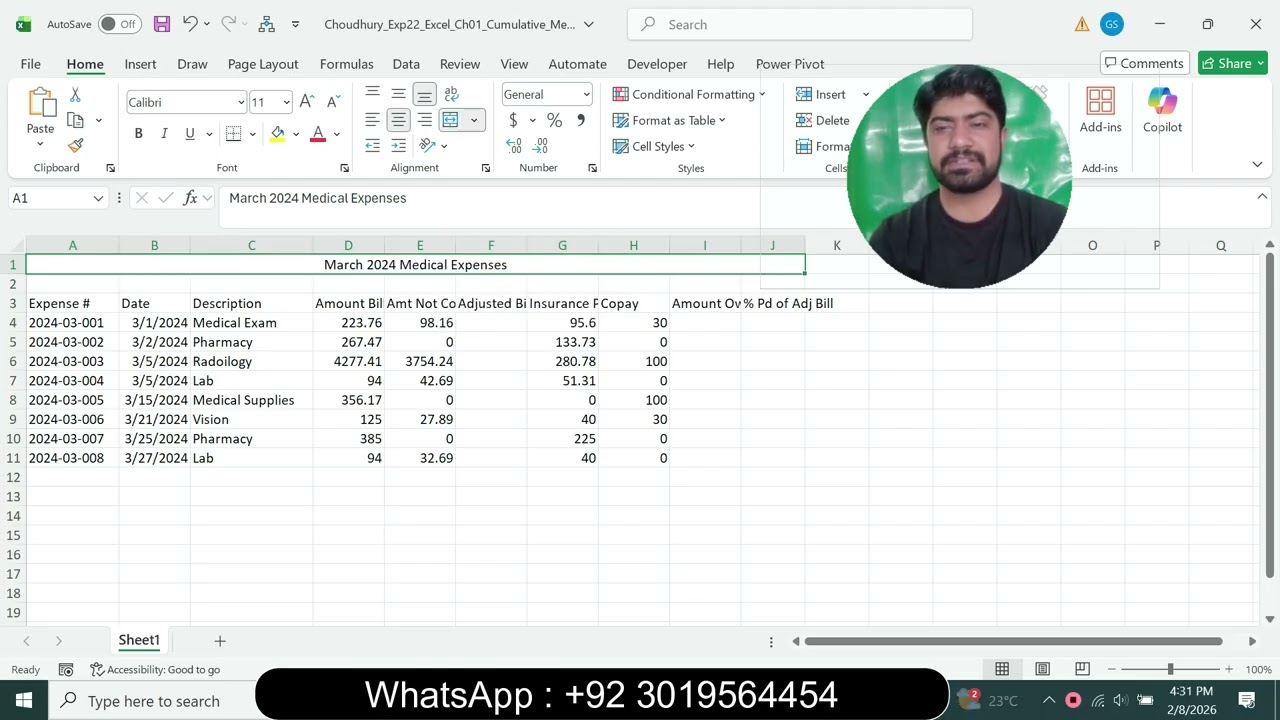Add a new sheet with plus

(x=220, y=641)
